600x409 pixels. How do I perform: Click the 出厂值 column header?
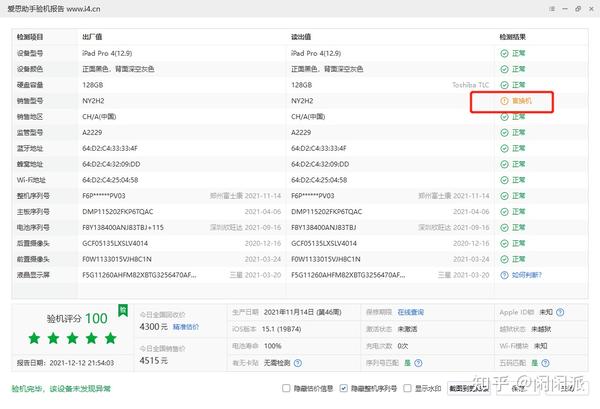pyautogui.click(x=92, y=37)
